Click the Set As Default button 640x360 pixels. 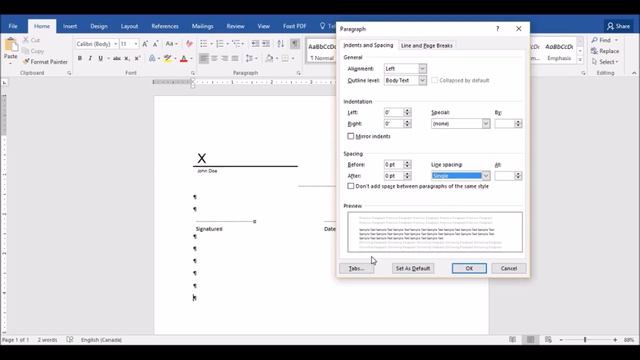tap(413, 268)
